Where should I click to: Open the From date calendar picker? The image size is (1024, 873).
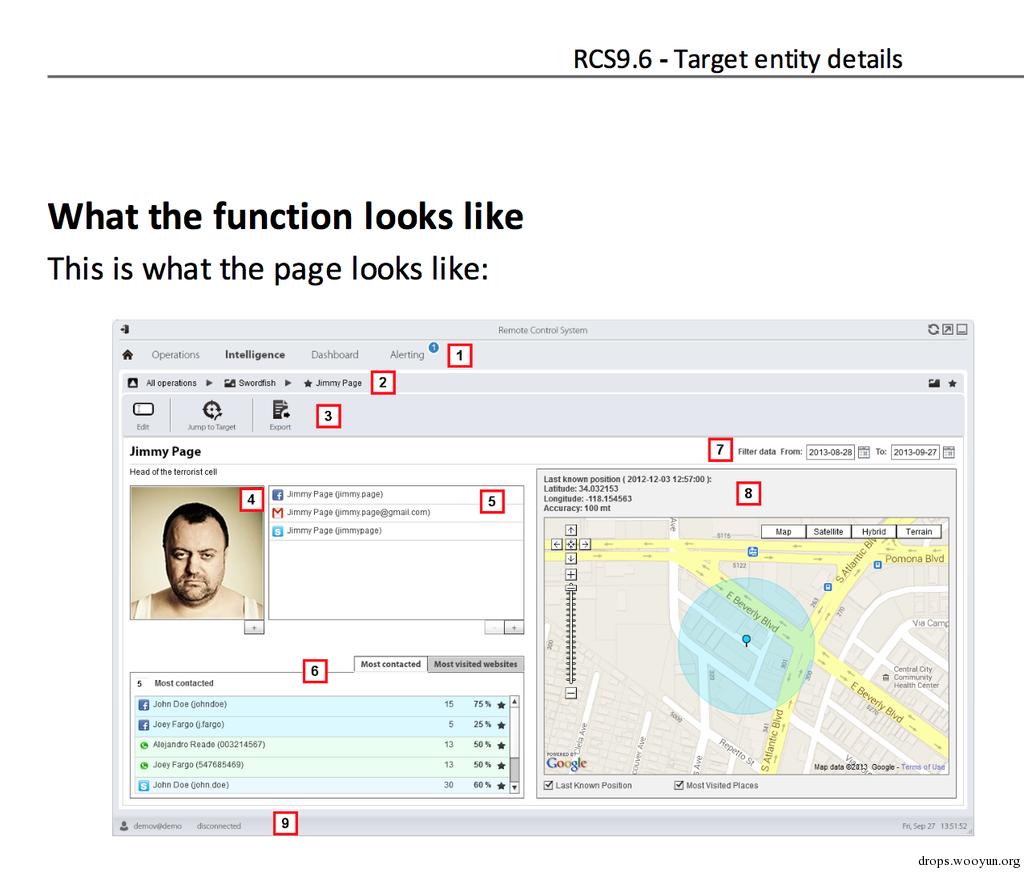[x=863, y=452]
